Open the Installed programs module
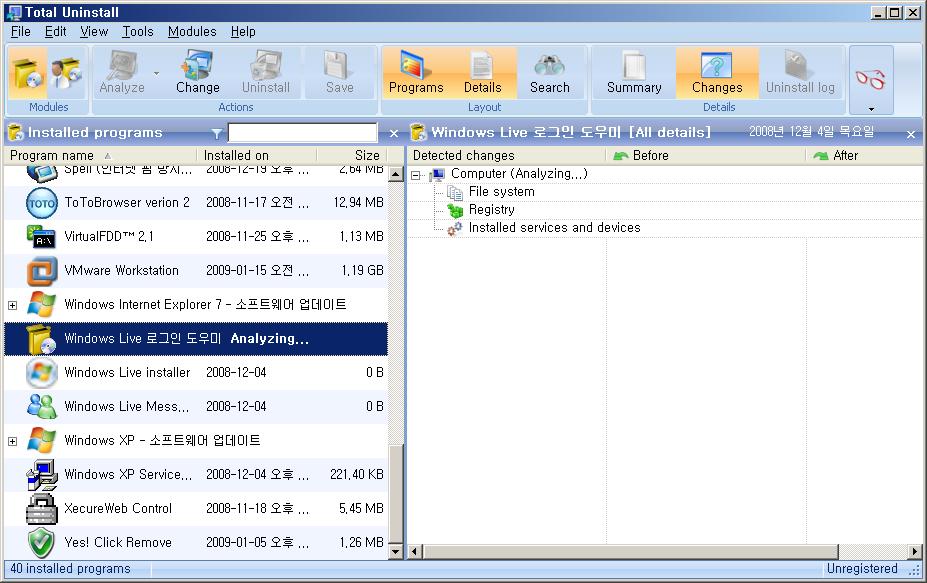Screen dimensions: 927x583 pos(27,73)
